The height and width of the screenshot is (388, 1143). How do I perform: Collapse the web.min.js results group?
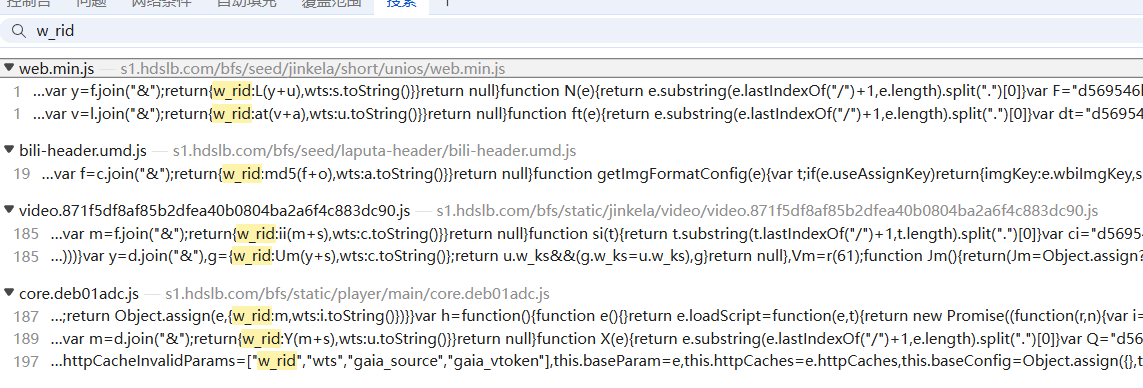click(x=9, y=69)
